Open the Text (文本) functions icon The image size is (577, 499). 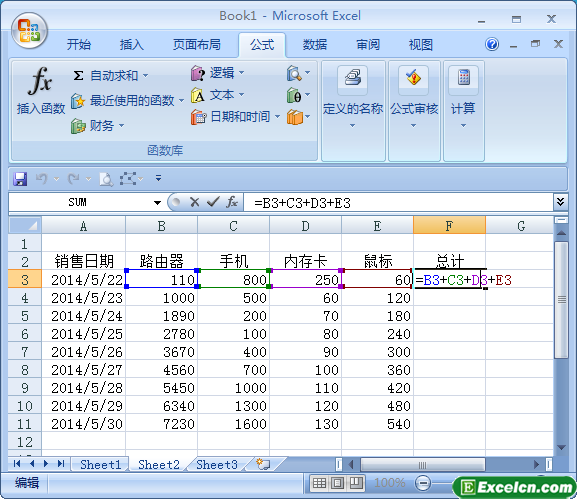point(198,95)
